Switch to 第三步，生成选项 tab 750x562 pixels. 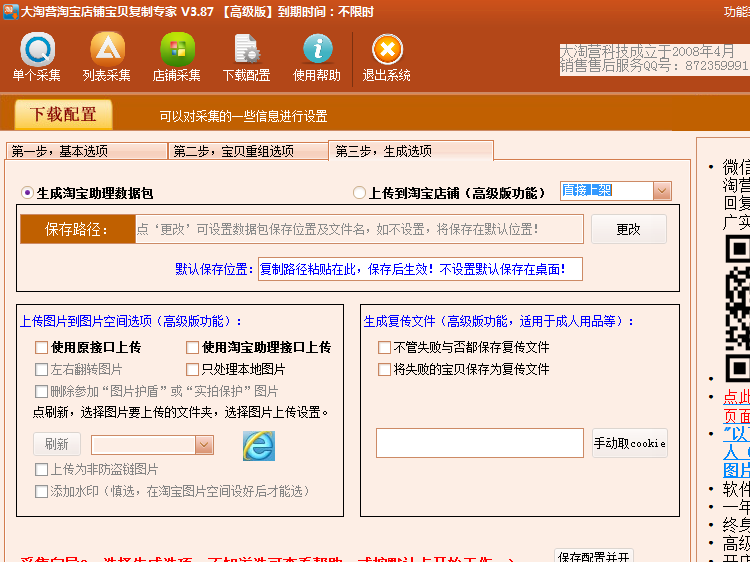411,151
